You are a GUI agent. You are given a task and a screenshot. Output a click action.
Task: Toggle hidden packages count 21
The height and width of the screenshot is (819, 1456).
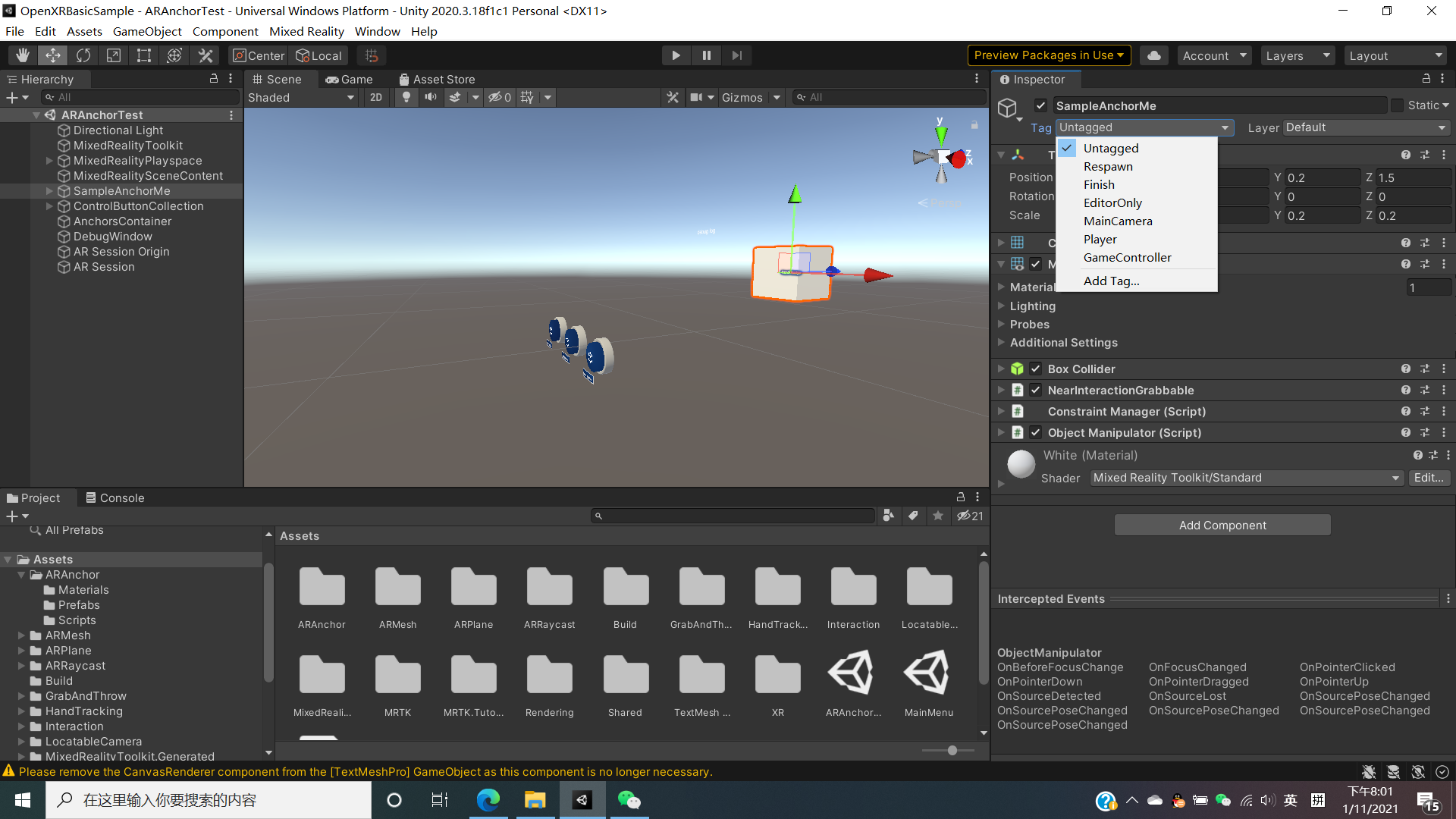click(x=970, y=516)
